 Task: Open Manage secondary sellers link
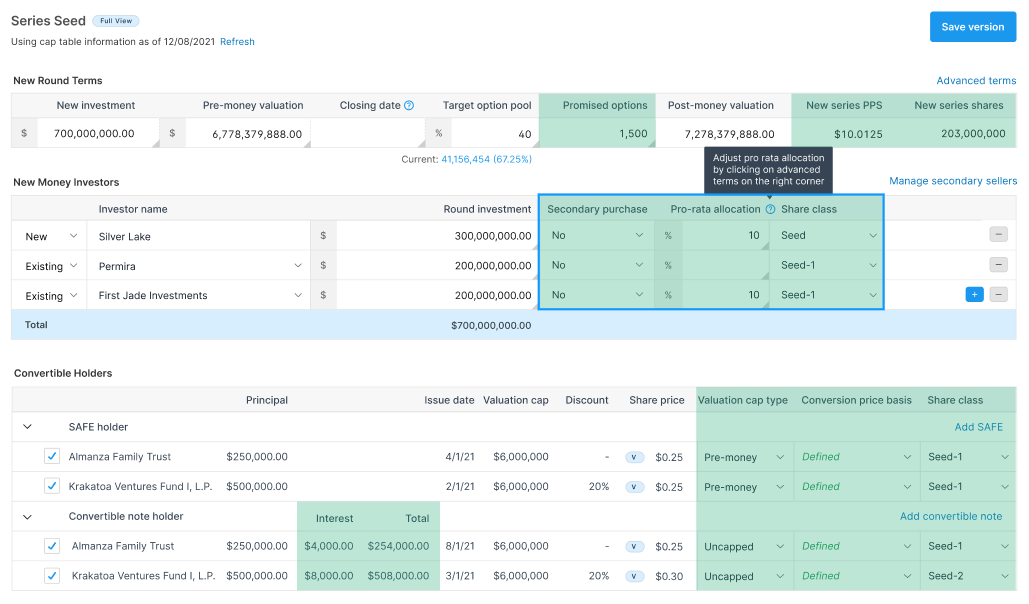(953, 181)
